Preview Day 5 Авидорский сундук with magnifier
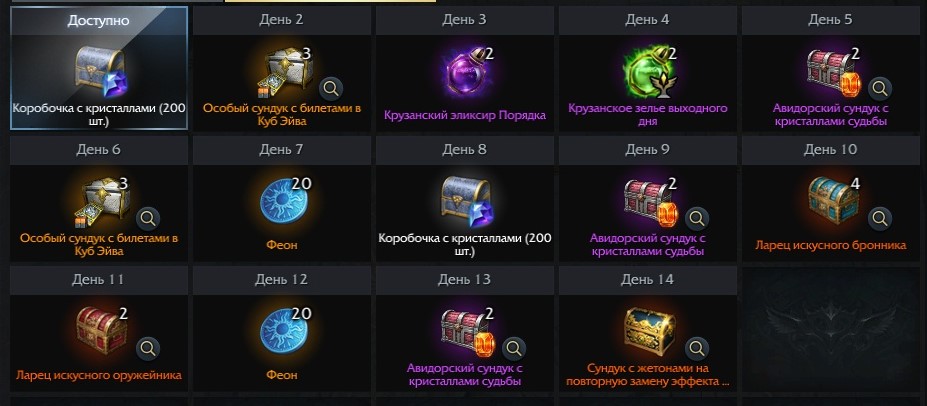 880,89
